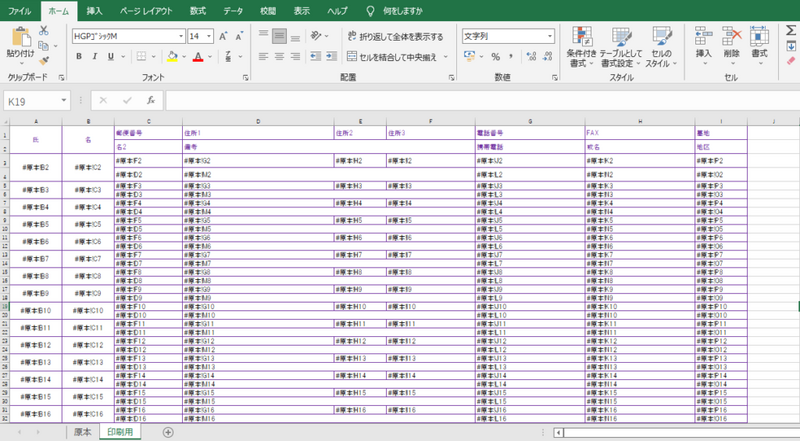Open 条件付き書式 conditional formatting
The height and width of the screenshot is (441, 800).
(x=581, y=47)
